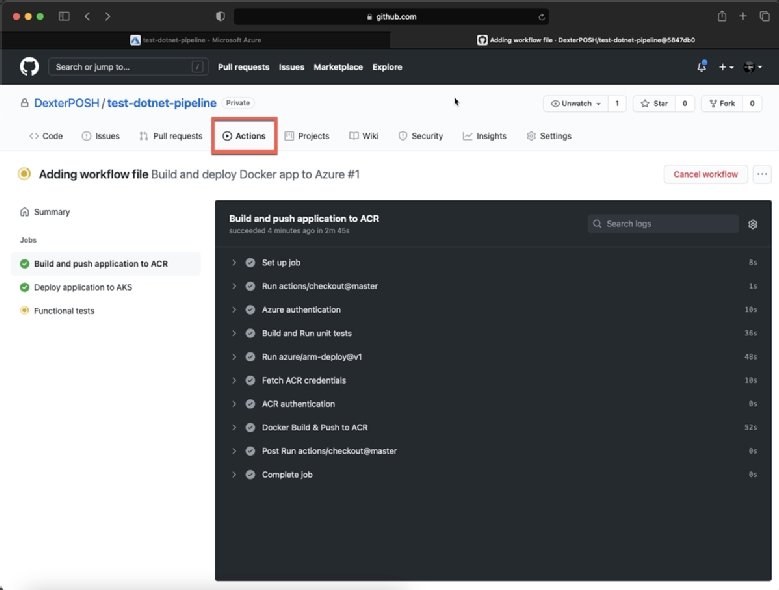Open the workflow three-dots options menu
The image size is (779, 590).
(762, 174)
